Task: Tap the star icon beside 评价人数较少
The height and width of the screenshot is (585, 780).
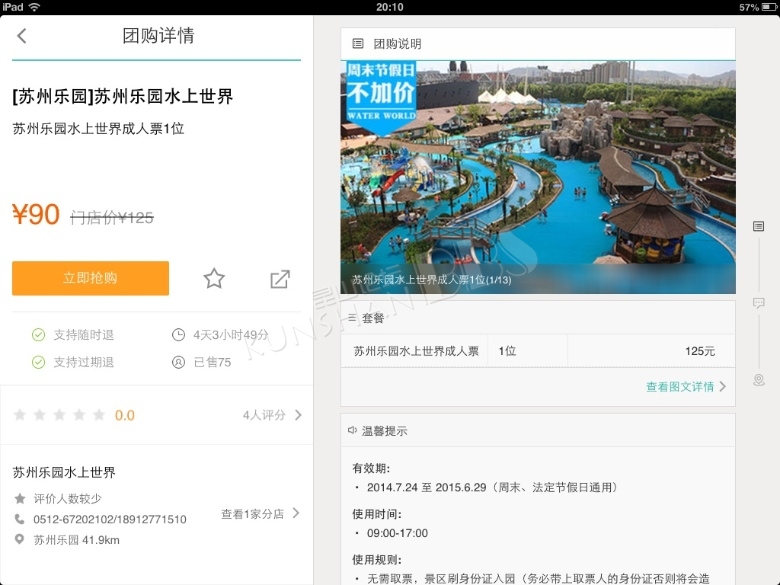Action: point(19,498)
